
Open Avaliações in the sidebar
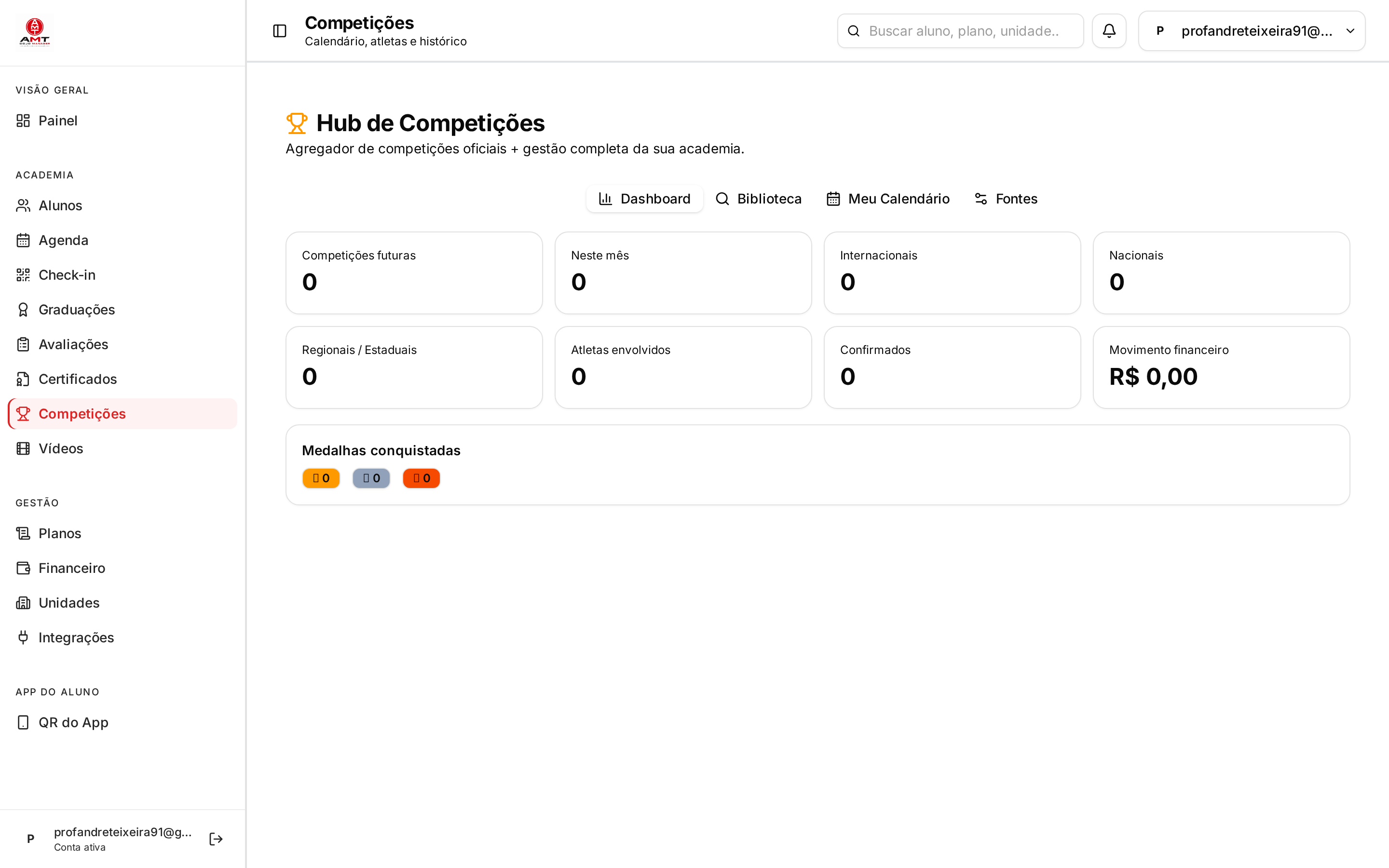click(x=122, y=344)
